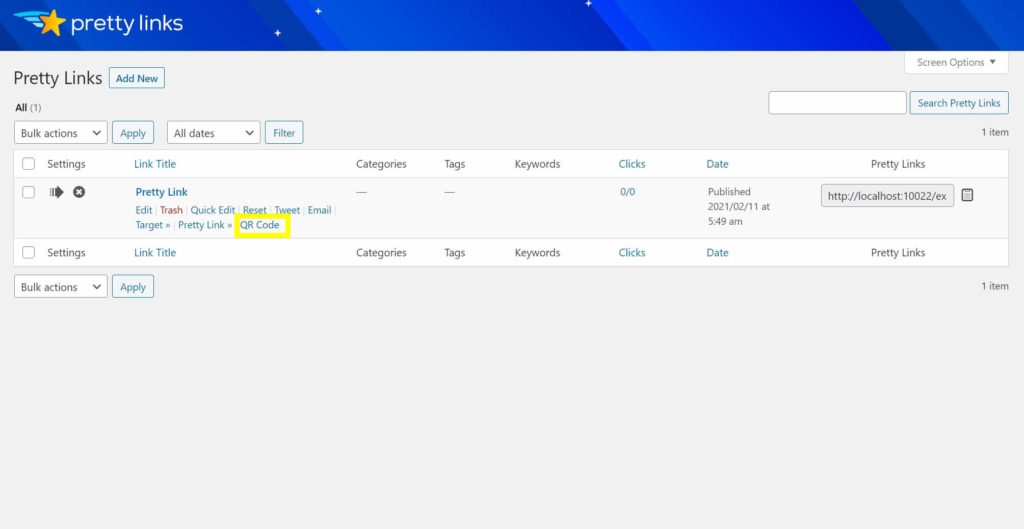Expand the Screen Options panel
This screenshot has height=529, width=1024.
tap(956, 62)
